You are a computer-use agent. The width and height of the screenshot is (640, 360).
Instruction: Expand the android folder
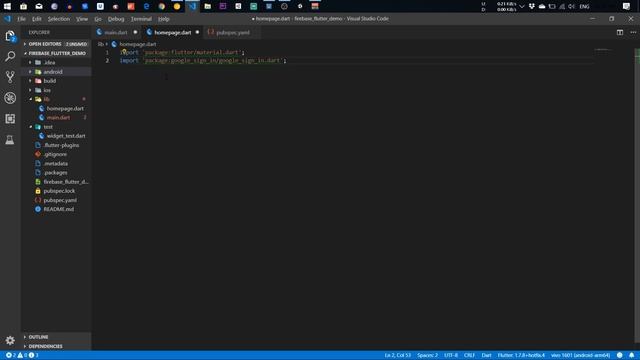click(30, 71)
